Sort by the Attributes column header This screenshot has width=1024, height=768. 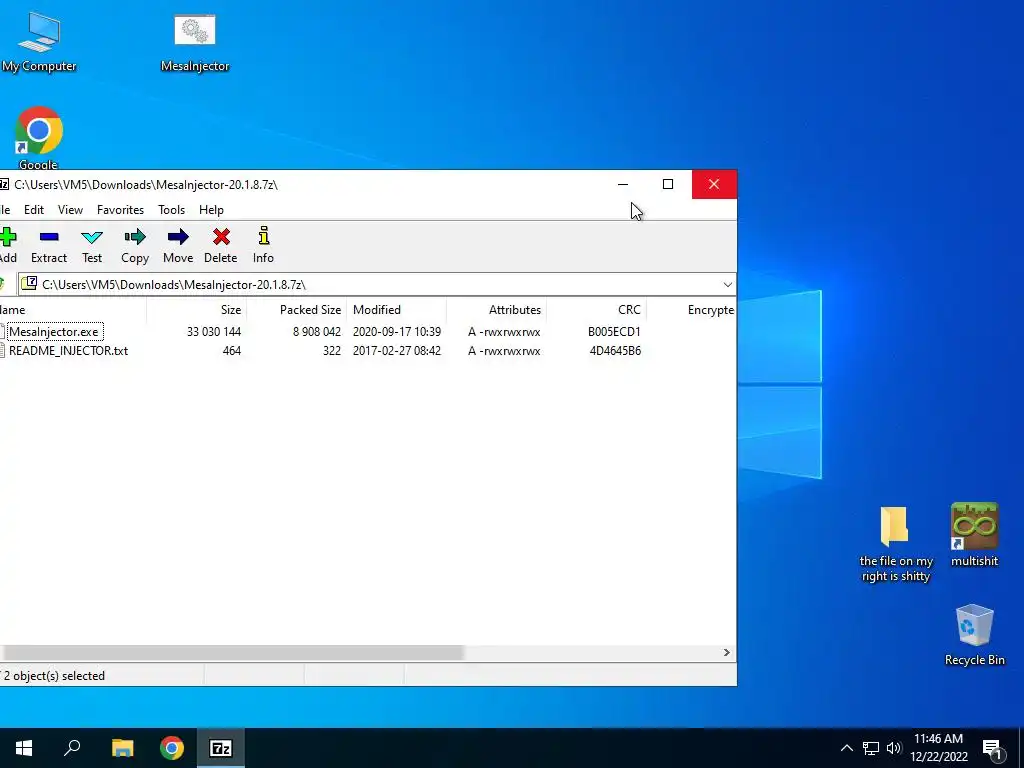[x=496, y=310]
